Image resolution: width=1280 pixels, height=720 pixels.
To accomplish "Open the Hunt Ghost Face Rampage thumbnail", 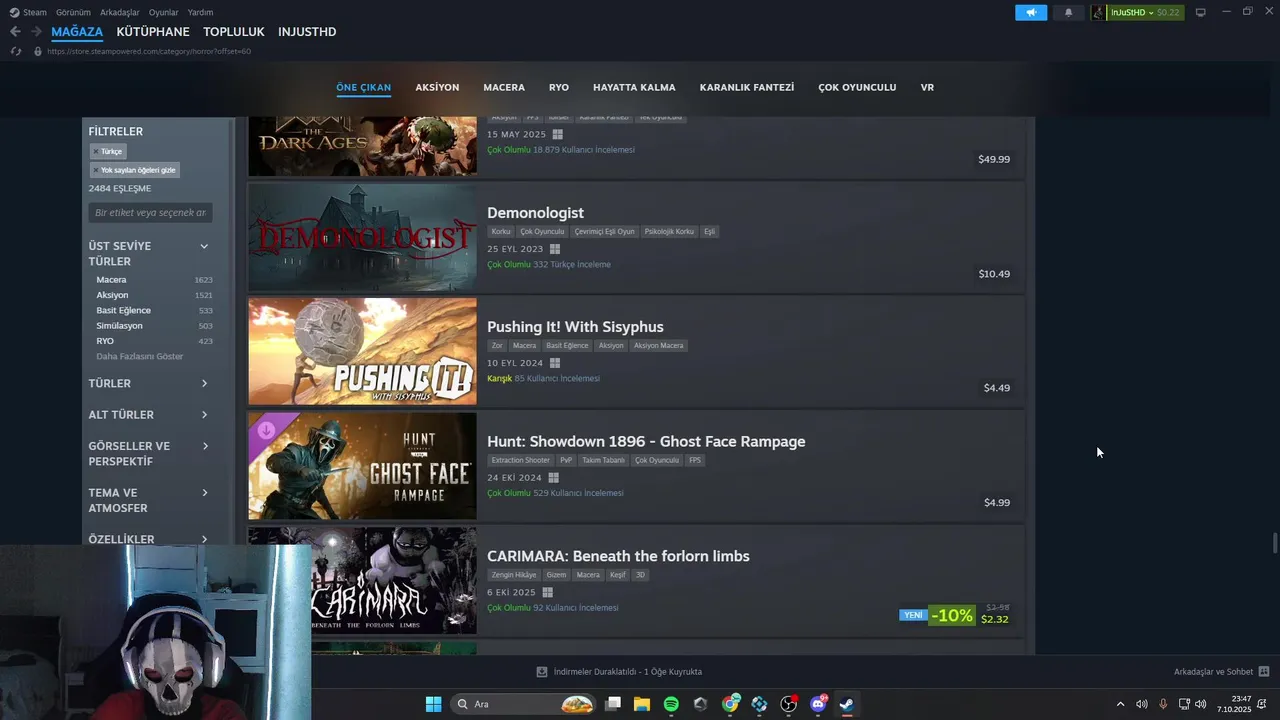I will pyautogui.click(x=362, y=466).
